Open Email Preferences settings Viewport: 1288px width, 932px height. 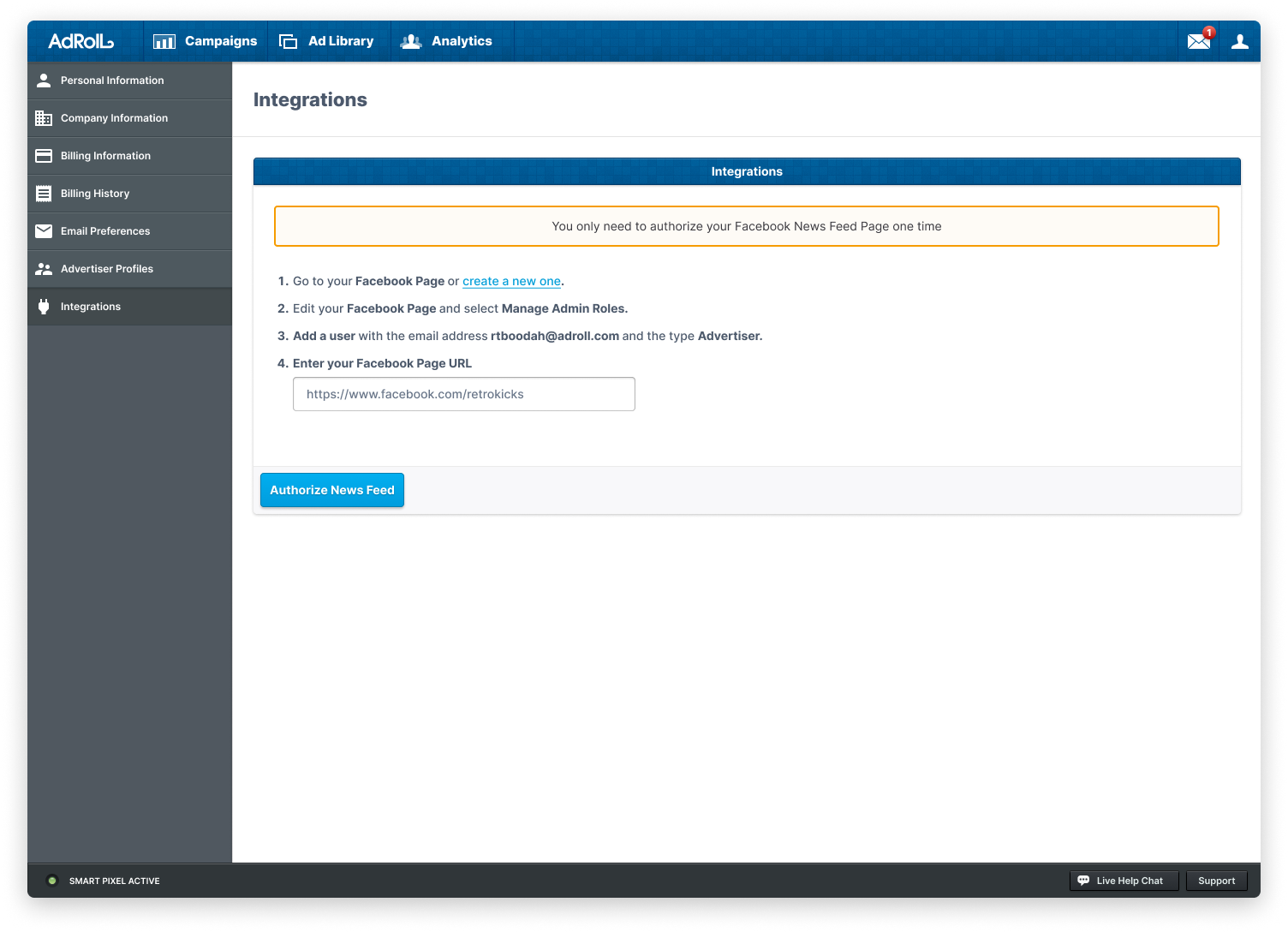point(105,231)
